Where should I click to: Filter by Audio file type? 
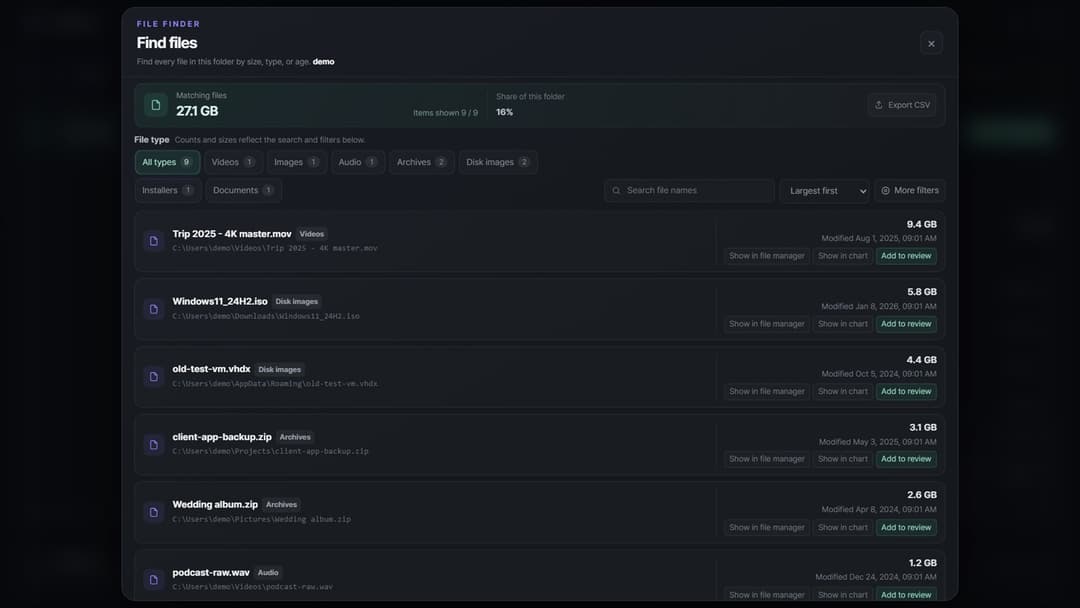(357, 163)
